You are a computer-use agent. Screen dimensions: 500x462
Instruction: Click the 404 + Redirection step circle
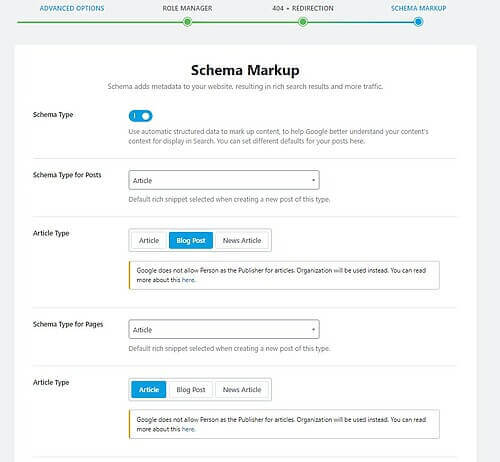303,22
